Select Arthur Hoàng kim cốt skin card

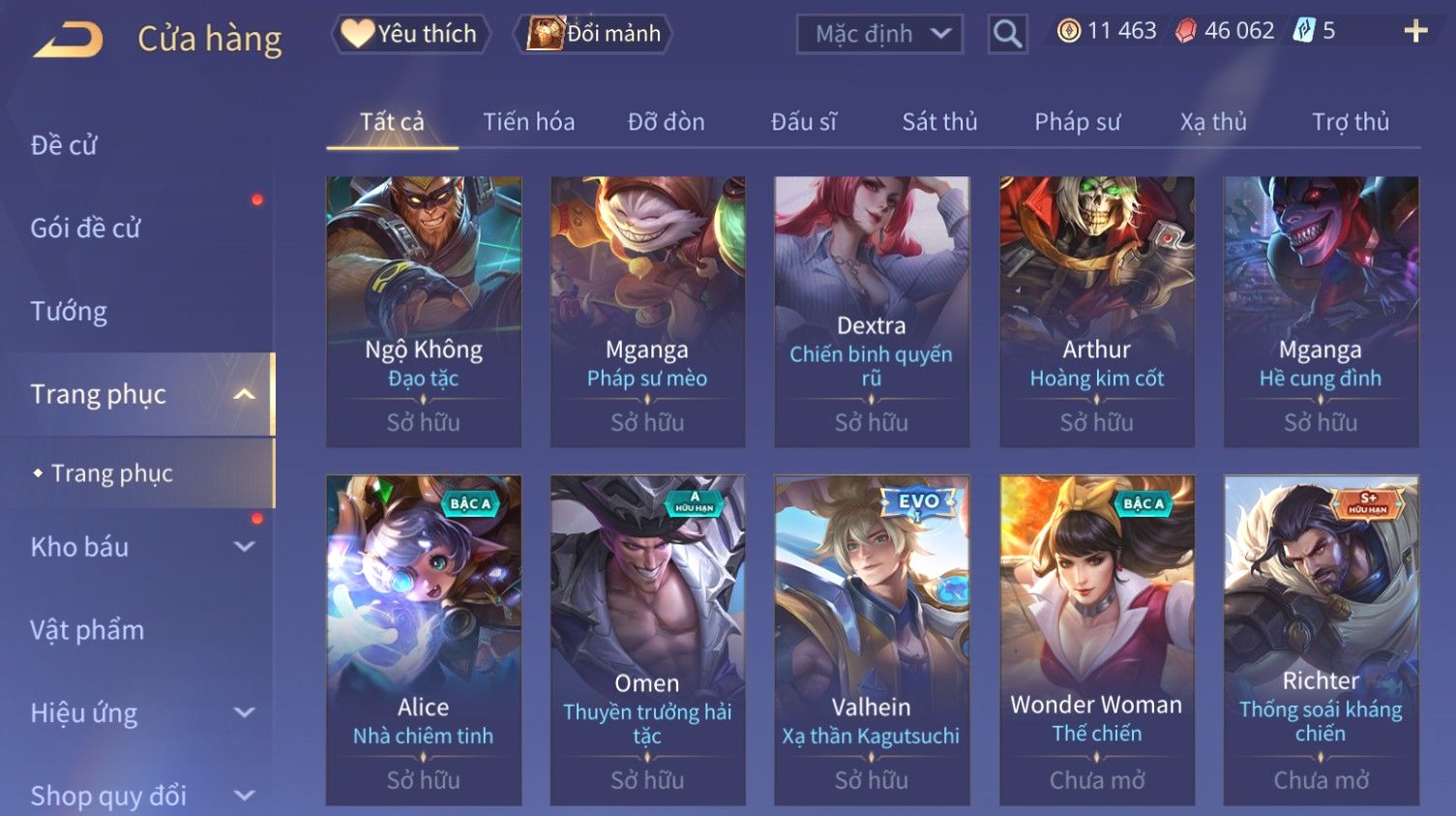pyautogui.click(x=1096, y=312)
